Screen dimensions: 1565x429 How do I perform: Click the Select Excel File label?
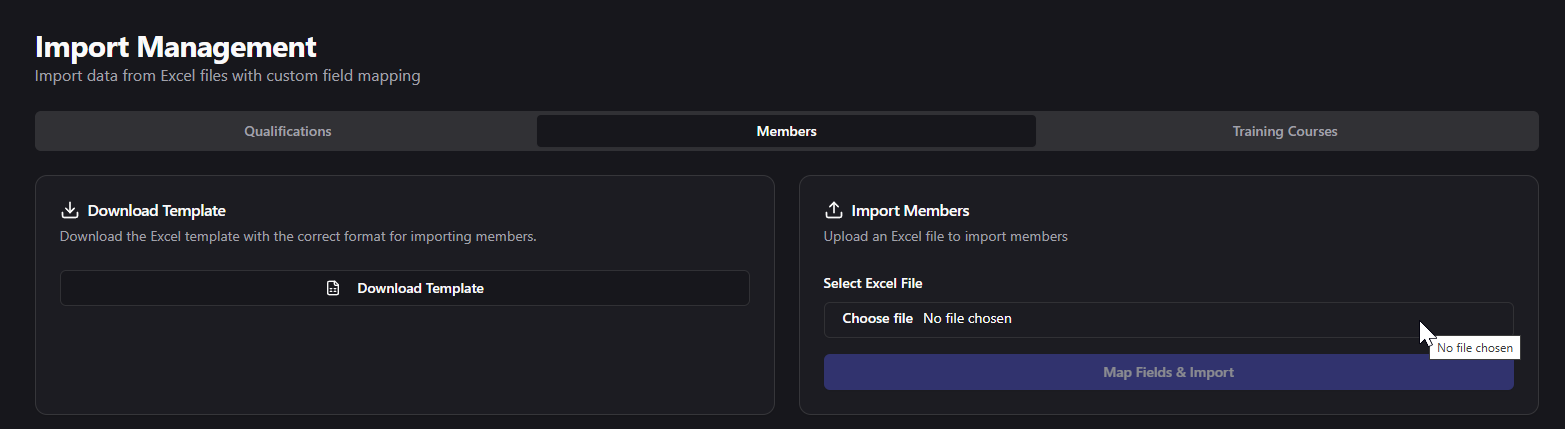click(x=872, y=284)
